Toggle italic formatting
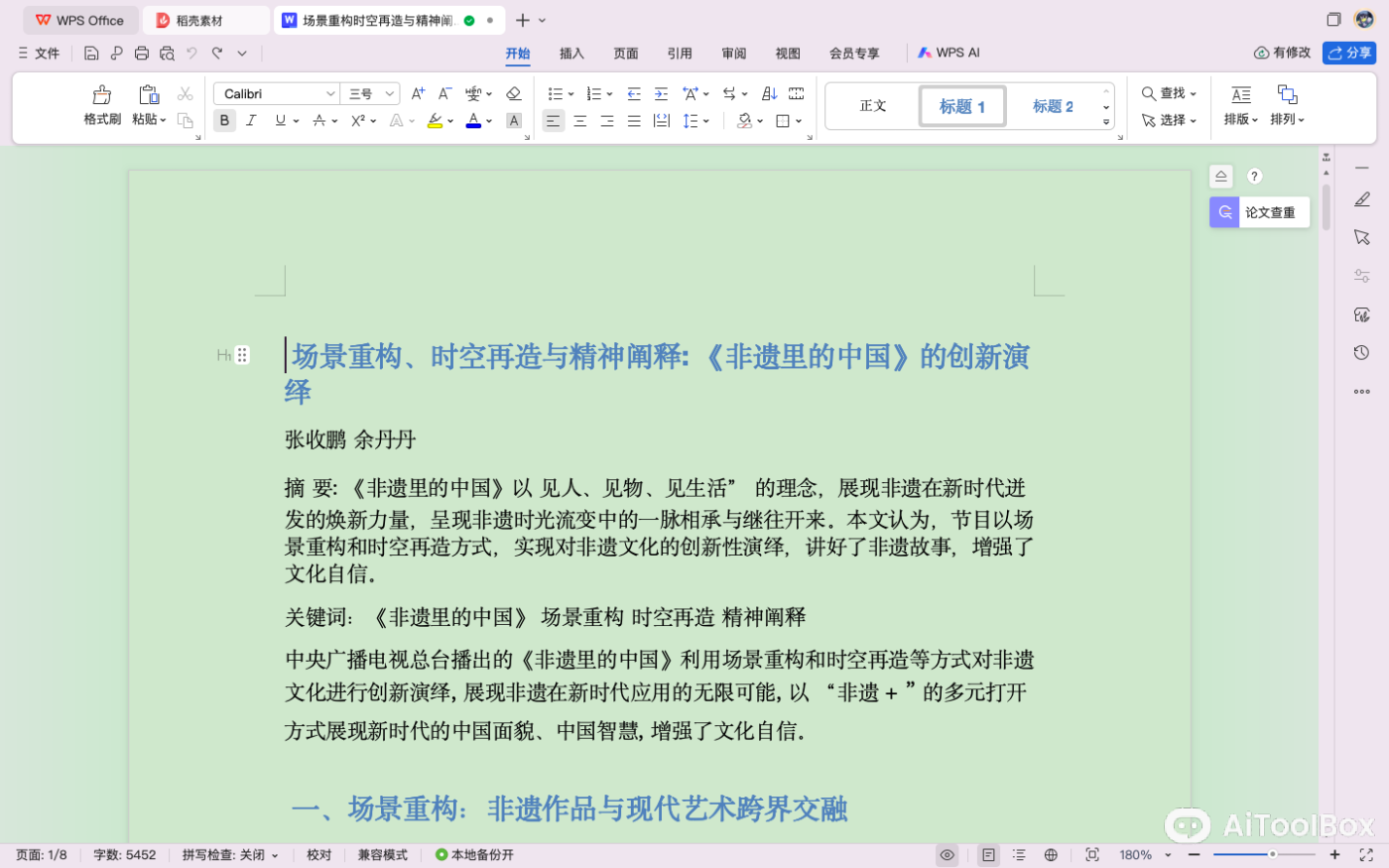Image resolution: width=1389 pixels, height=868 pixels. click(252, 120)
